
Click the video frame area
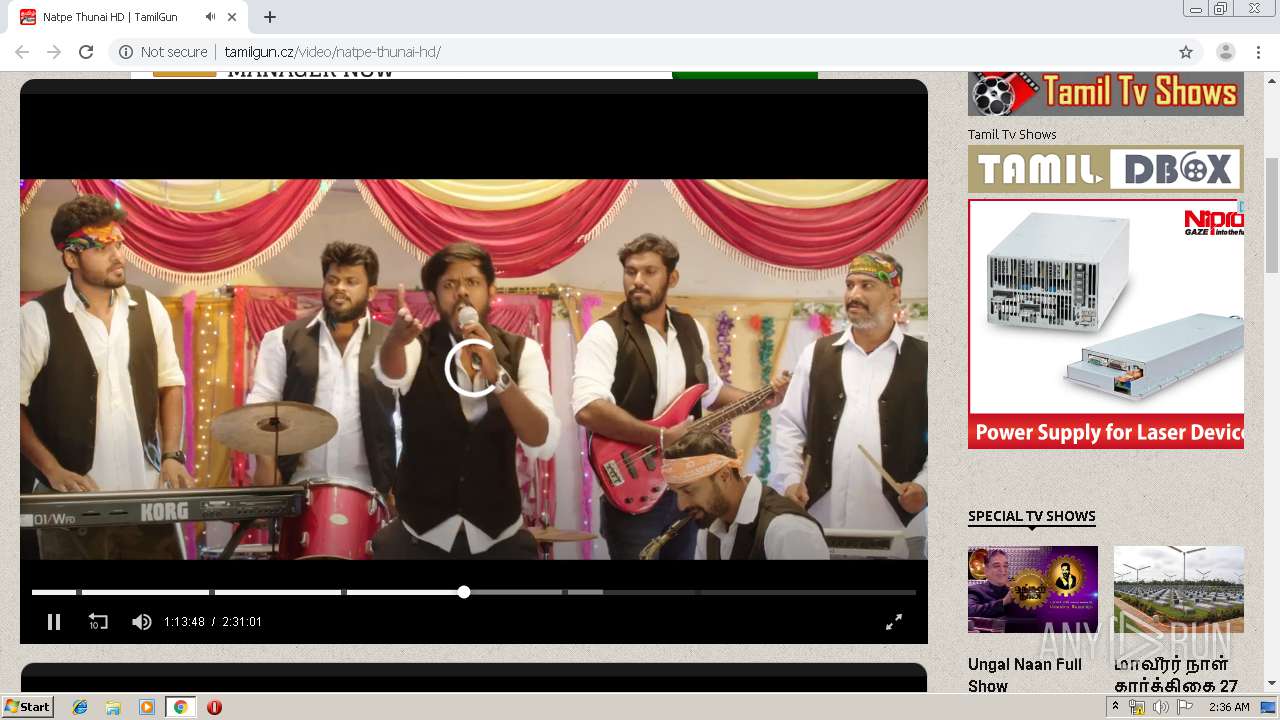coord(474,369)
